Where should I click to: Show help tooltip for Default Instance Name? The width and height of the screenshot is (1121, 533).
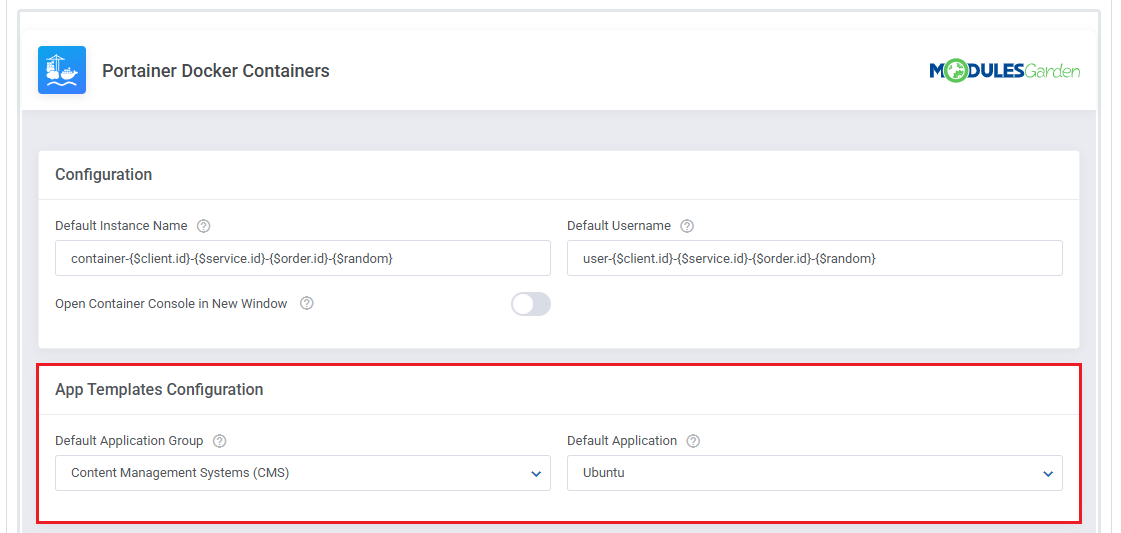(x=204, y=226)
